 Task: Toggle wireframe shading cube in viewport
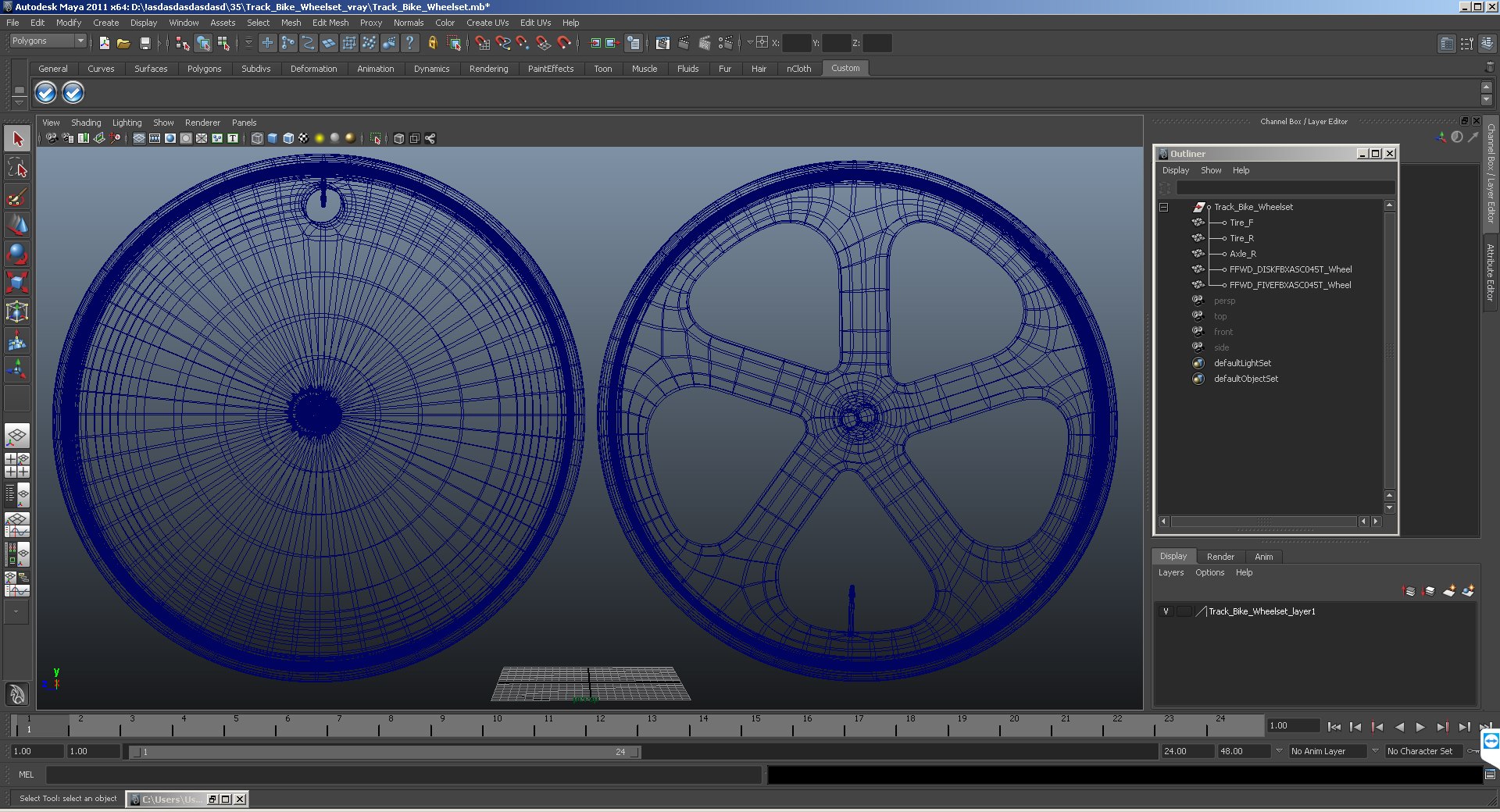pos(257,138)
